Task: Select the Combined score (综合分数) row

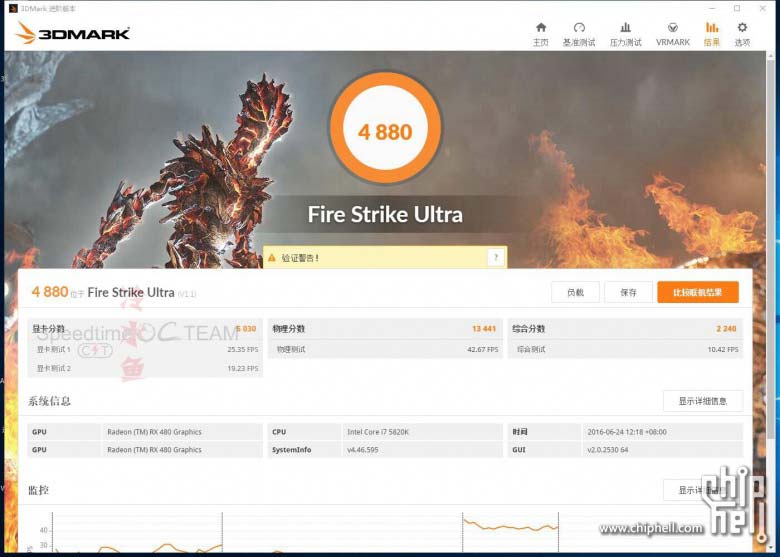Action: (x=624, y=328)
